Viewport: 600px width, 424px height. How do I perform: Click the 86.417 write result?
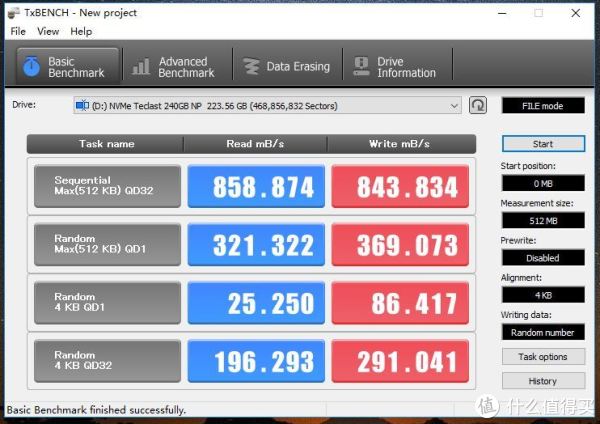(x=400, y=303)
